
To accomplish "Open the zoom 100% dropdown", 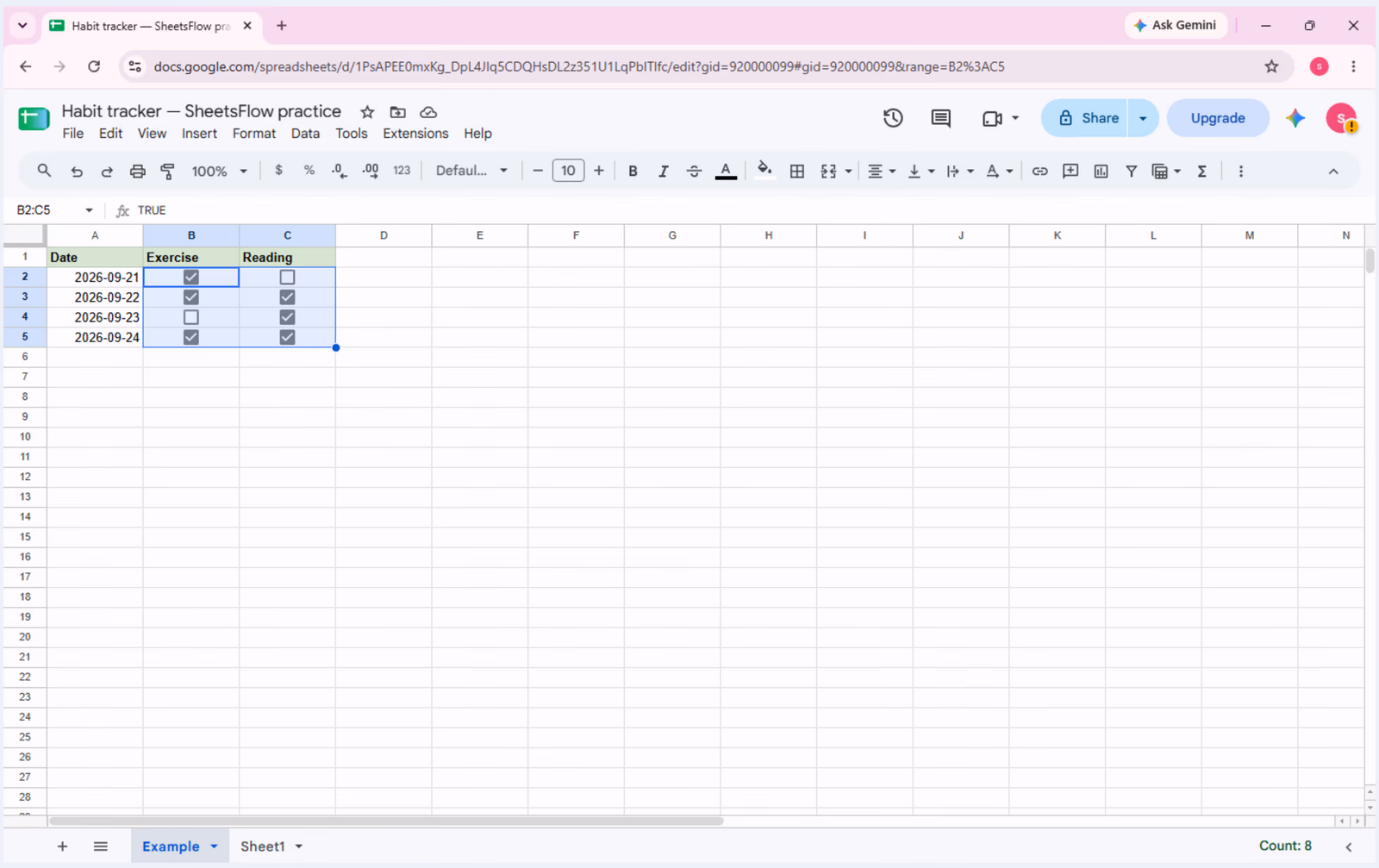I will pyautogui.click(x=219, y=172).
